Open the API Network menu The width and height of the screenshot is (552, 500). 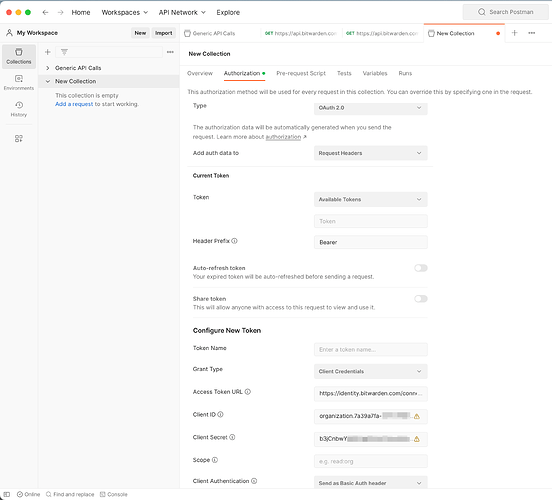pos(182,12)
